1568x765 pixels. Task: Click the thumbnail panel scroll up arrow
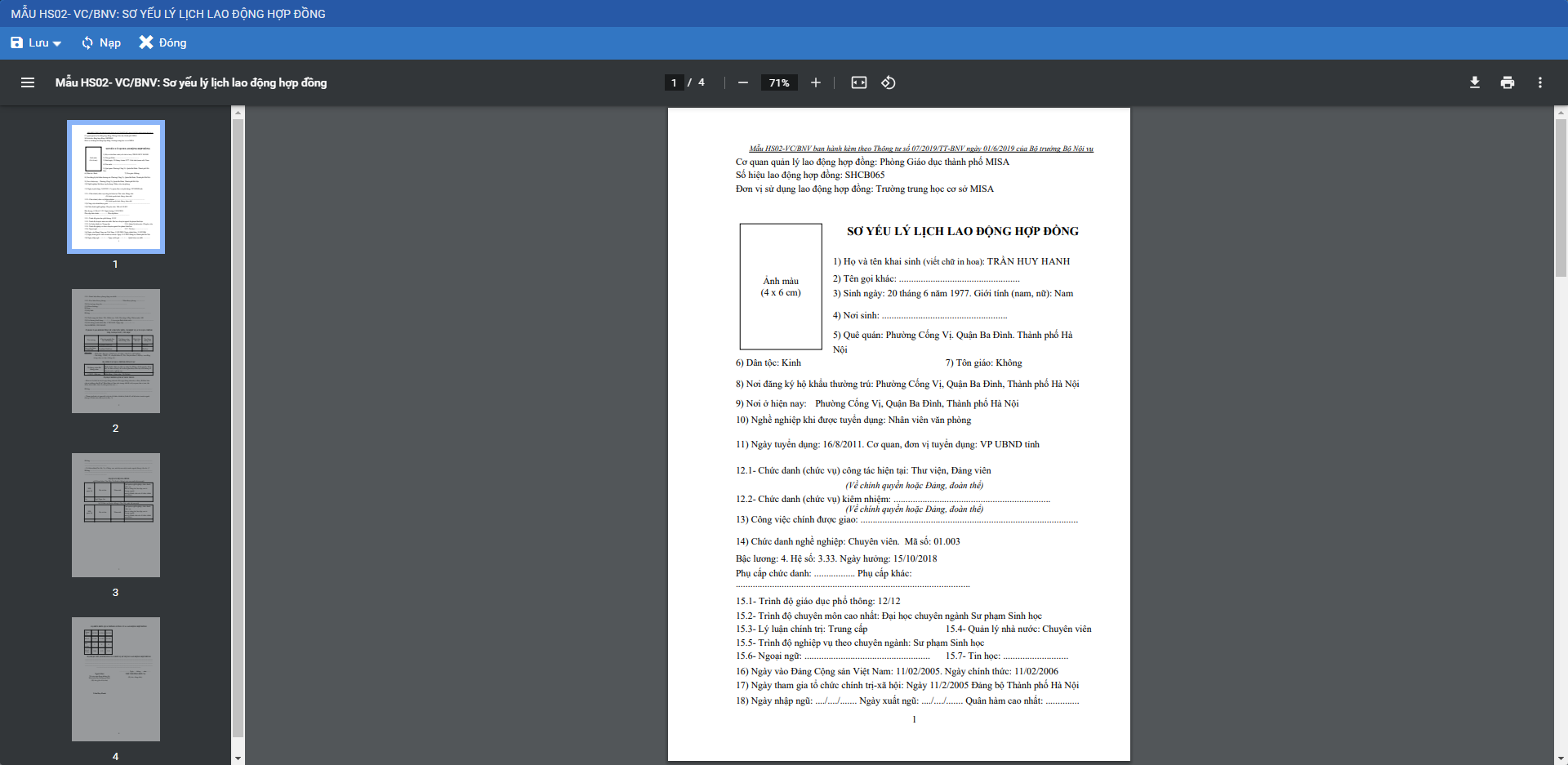pos(238,113)
